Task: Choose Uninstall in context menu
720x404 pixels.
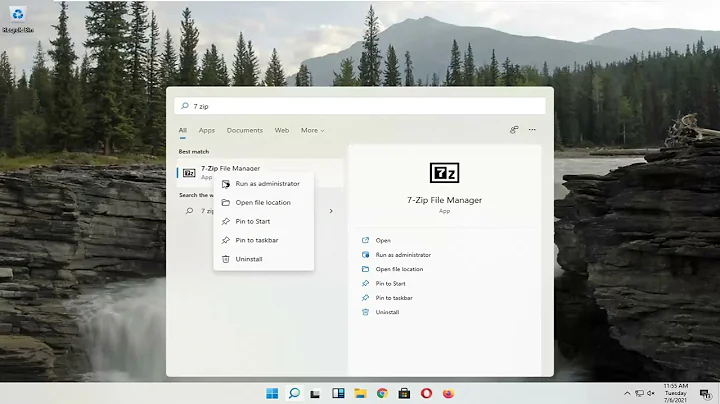Action: click(264, 259)
